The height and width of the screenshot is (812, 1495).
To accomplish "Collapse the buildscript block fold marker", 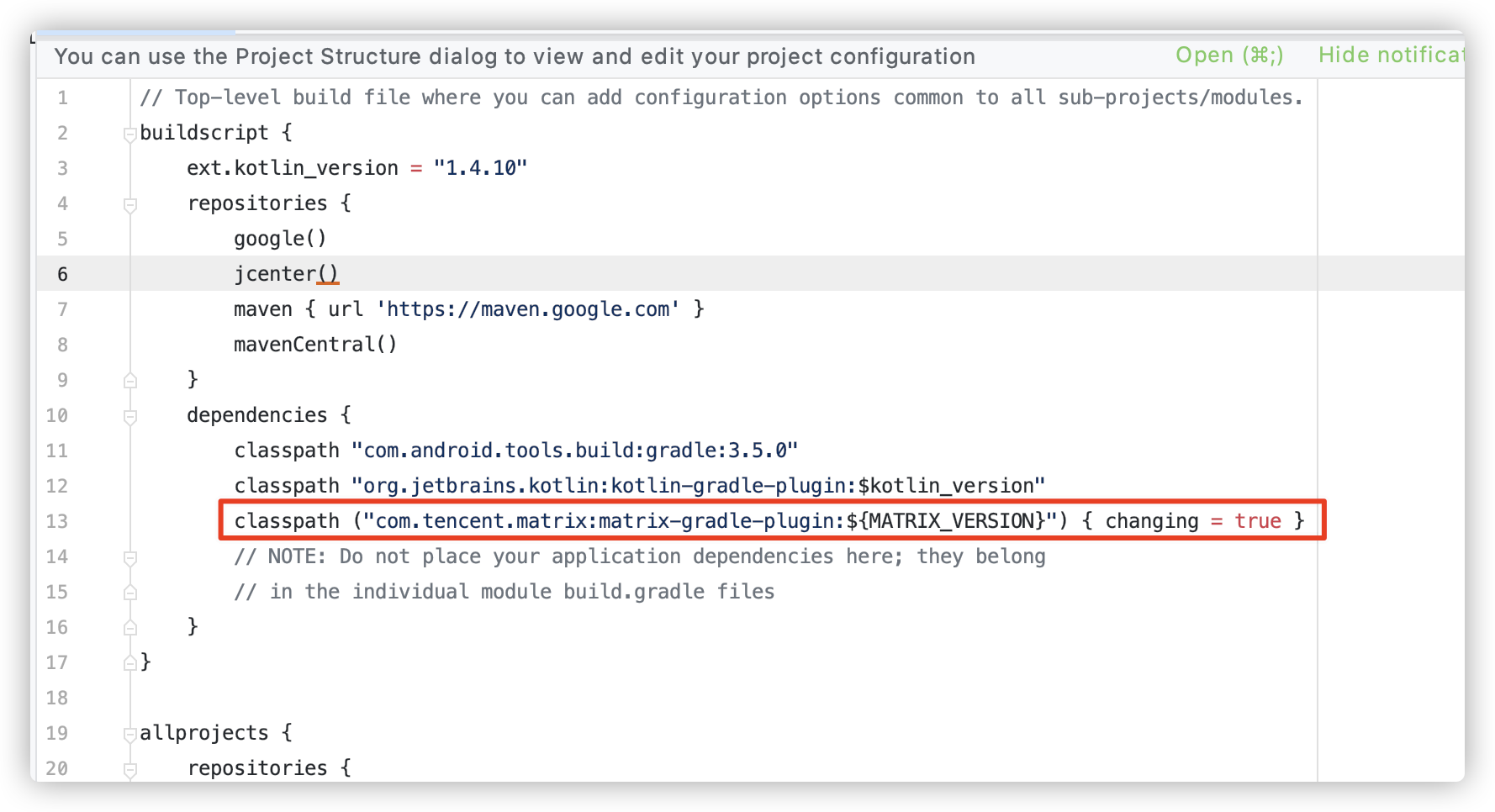I will pyautogui.click(x=129, y=134).
